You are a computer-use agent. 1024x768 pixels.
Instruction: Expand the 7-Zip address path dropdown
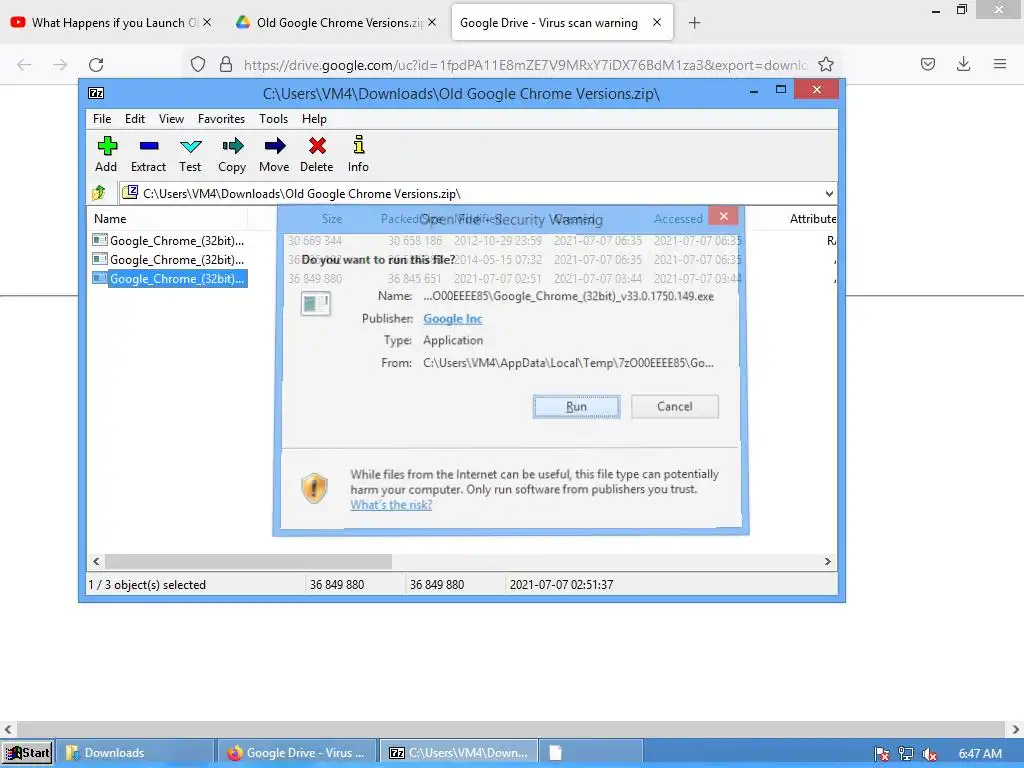(829, 193)
